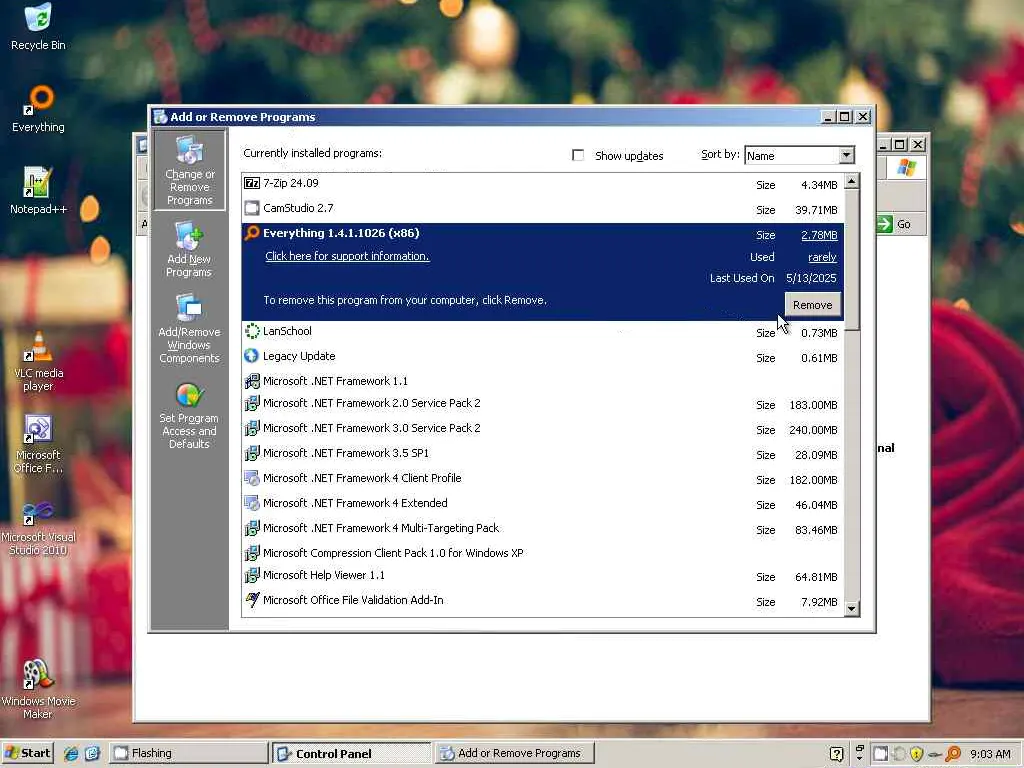Viewport: 1024px width, 768px height.
Task: Select Microsoft .NET Framework 3.0 Service Pack 2
Action: click(x=542, y=428)
